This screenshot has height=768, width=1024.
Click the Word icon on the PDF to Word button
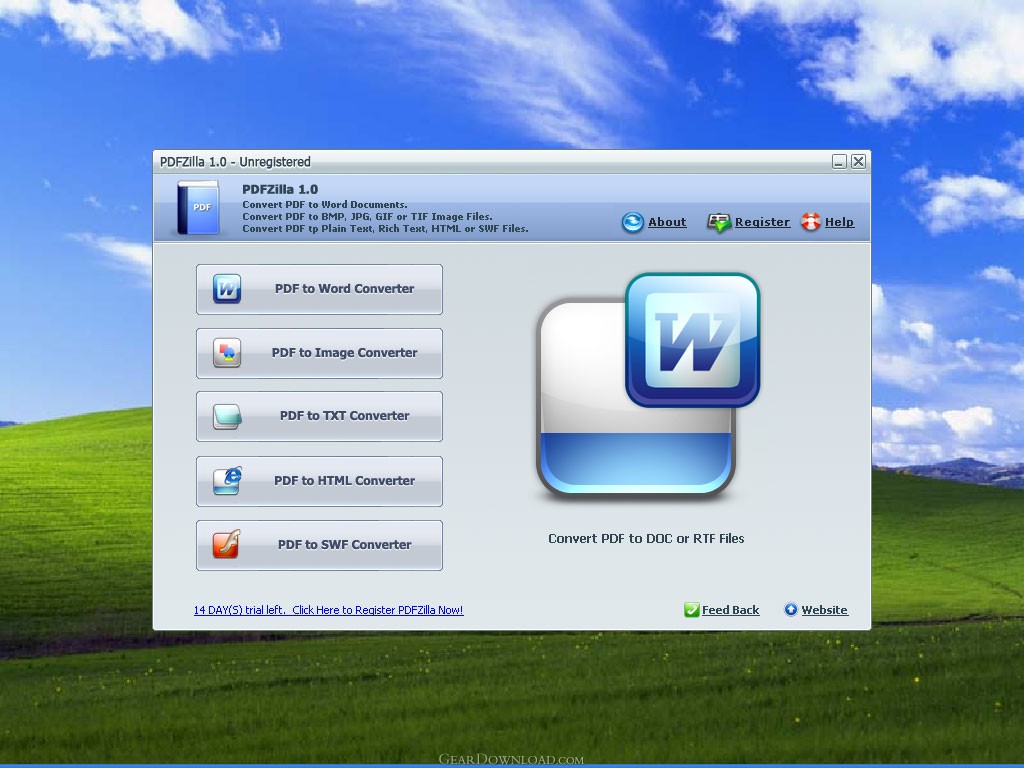227,289
